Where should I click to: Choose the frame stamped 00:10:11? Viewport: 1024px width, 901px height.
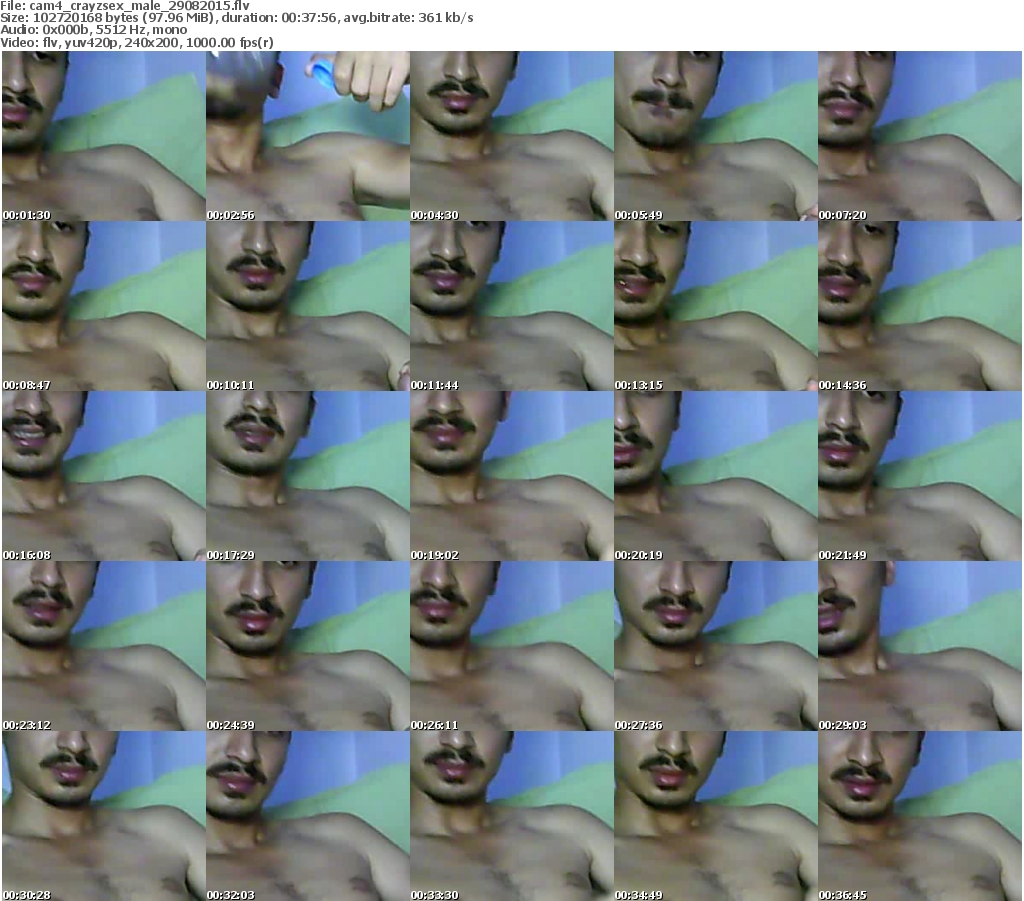[308, 306]
